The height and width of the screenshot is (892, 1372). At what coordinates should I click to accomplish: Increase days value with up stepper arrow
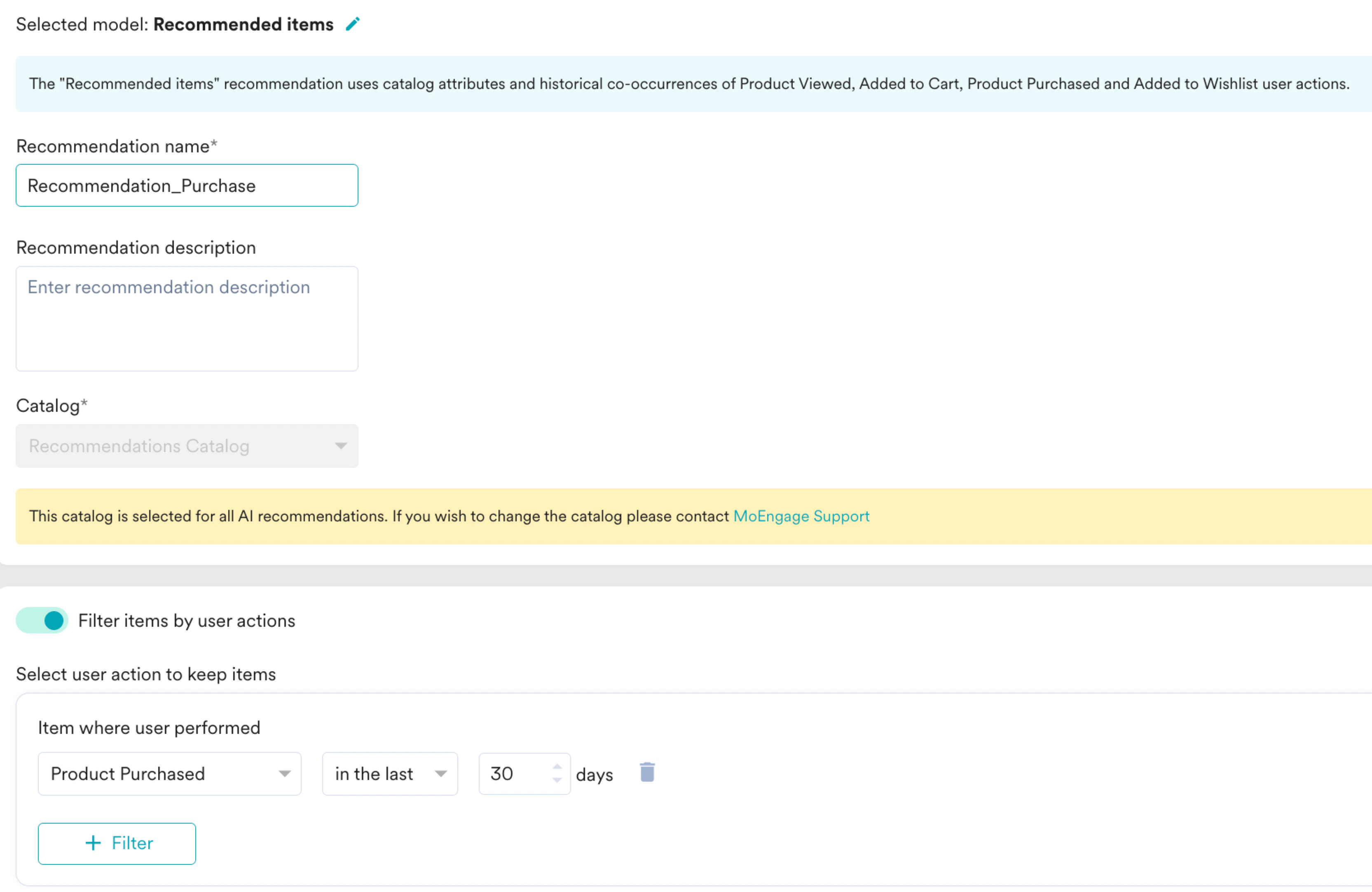[x=556, y=767]
